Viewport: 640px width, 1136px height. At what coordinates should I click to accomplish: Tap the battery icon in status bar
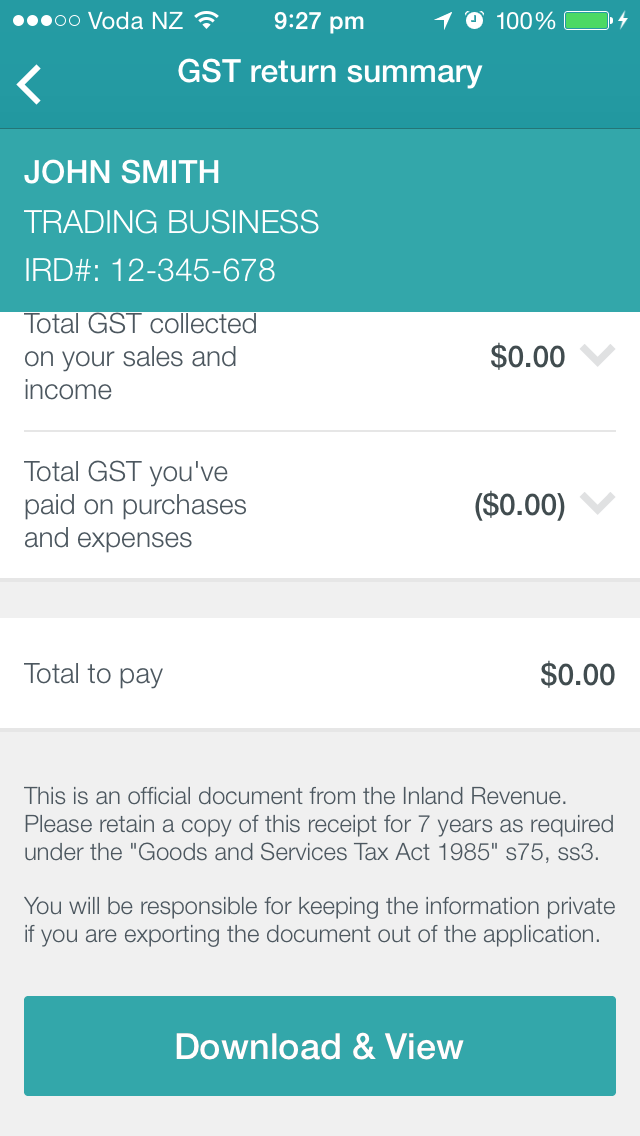click(x=588, y=21)
